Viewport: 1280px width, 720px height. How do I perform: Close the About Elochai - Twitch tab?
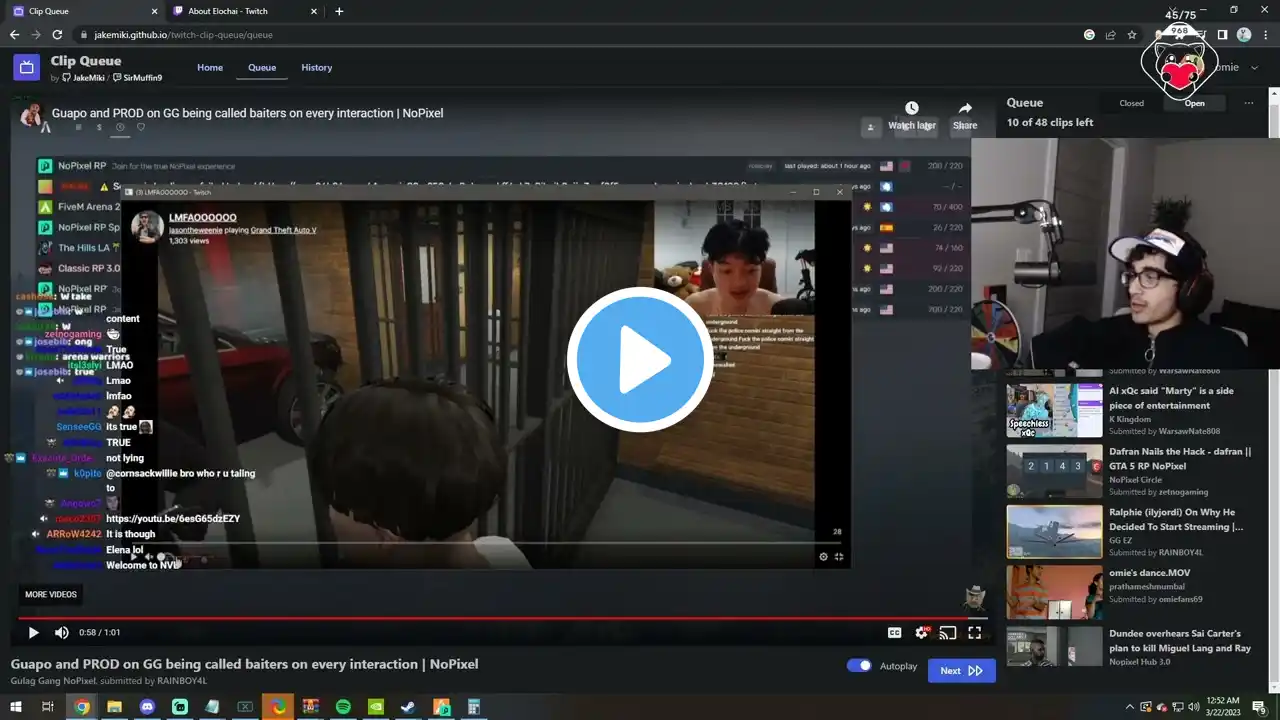pos(313,12)
